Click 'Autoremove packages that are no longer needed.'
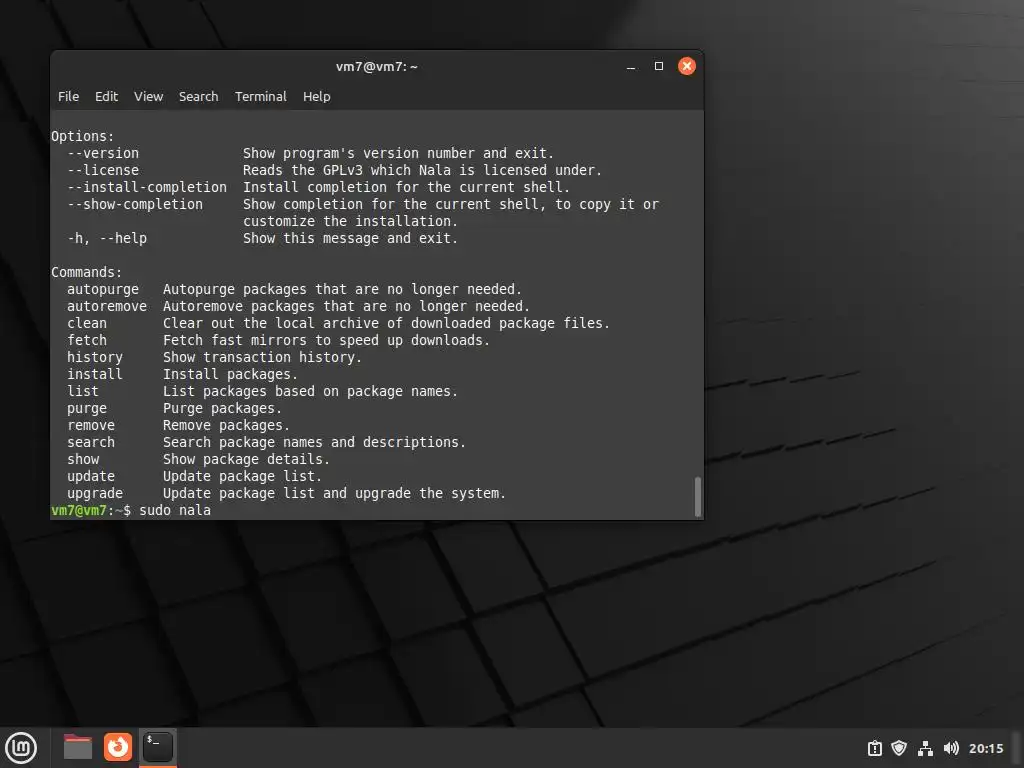The image size is (1024, 768). click(x=346, y=306)
